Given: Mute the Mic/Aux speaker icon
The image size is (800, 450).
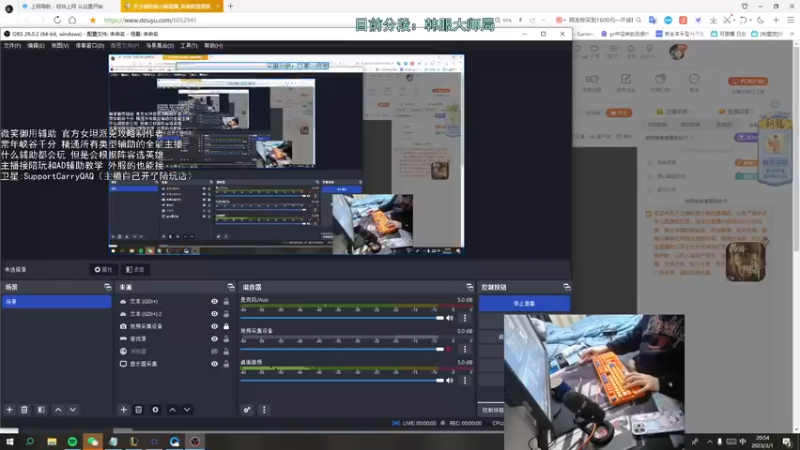Looking at the screenshot, I should 449,318.
